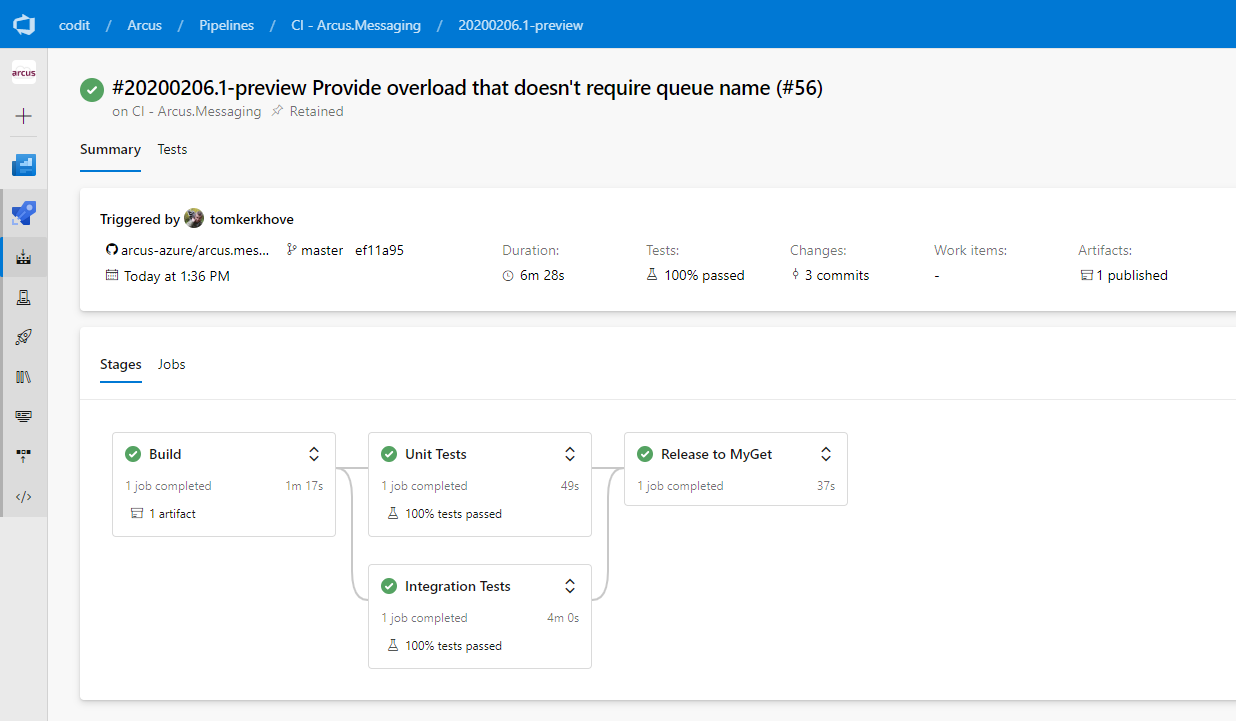Click the ef11a95 commit hash
1236x721 pixels.
pyautogui.click(x=379, y=250)
